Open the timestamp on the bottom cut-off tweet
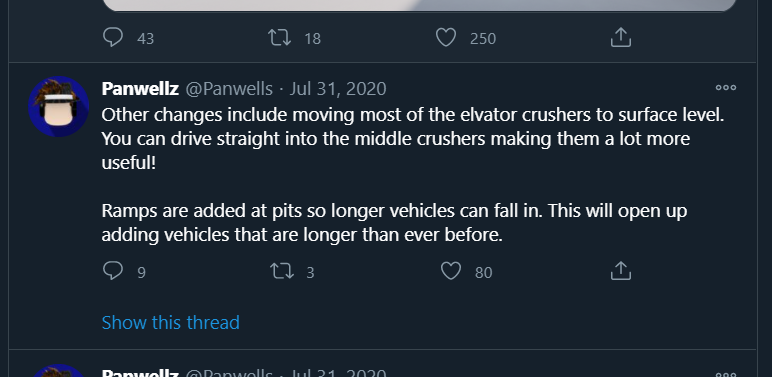Viewport: 772px width, 377px height. click(x=338, y=373)
